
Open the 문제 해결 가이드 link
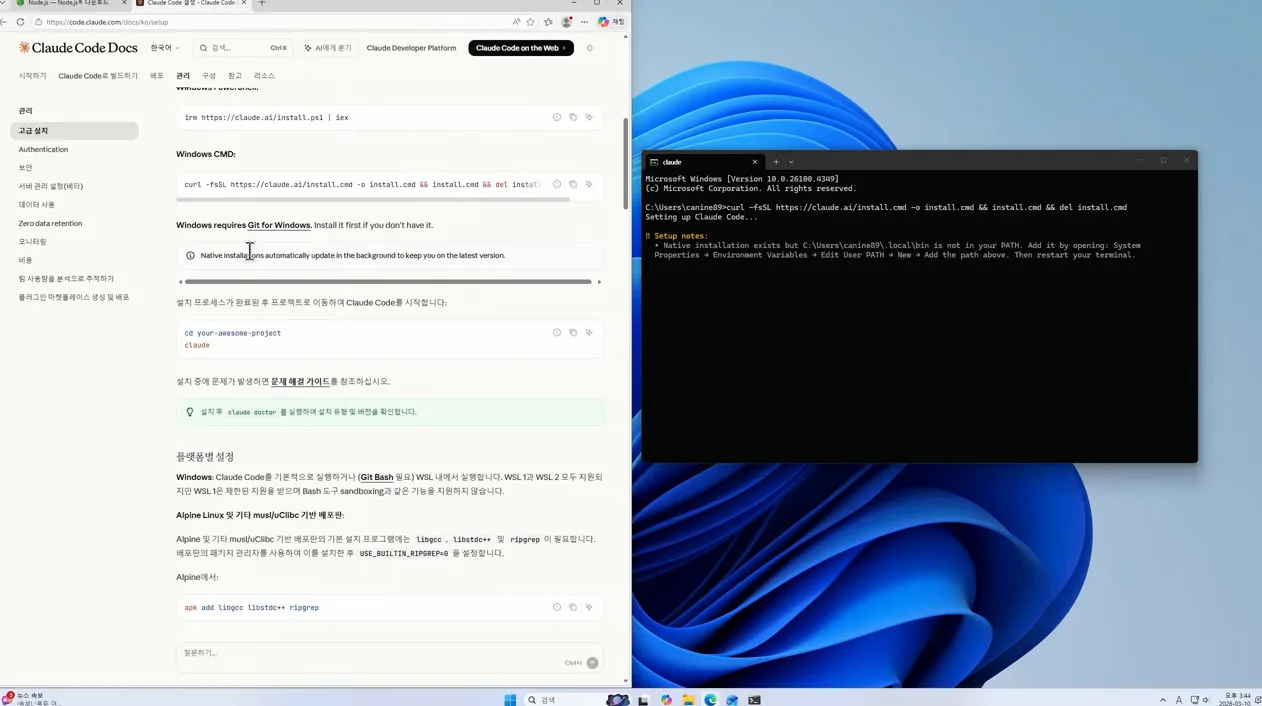pos(300,381)
